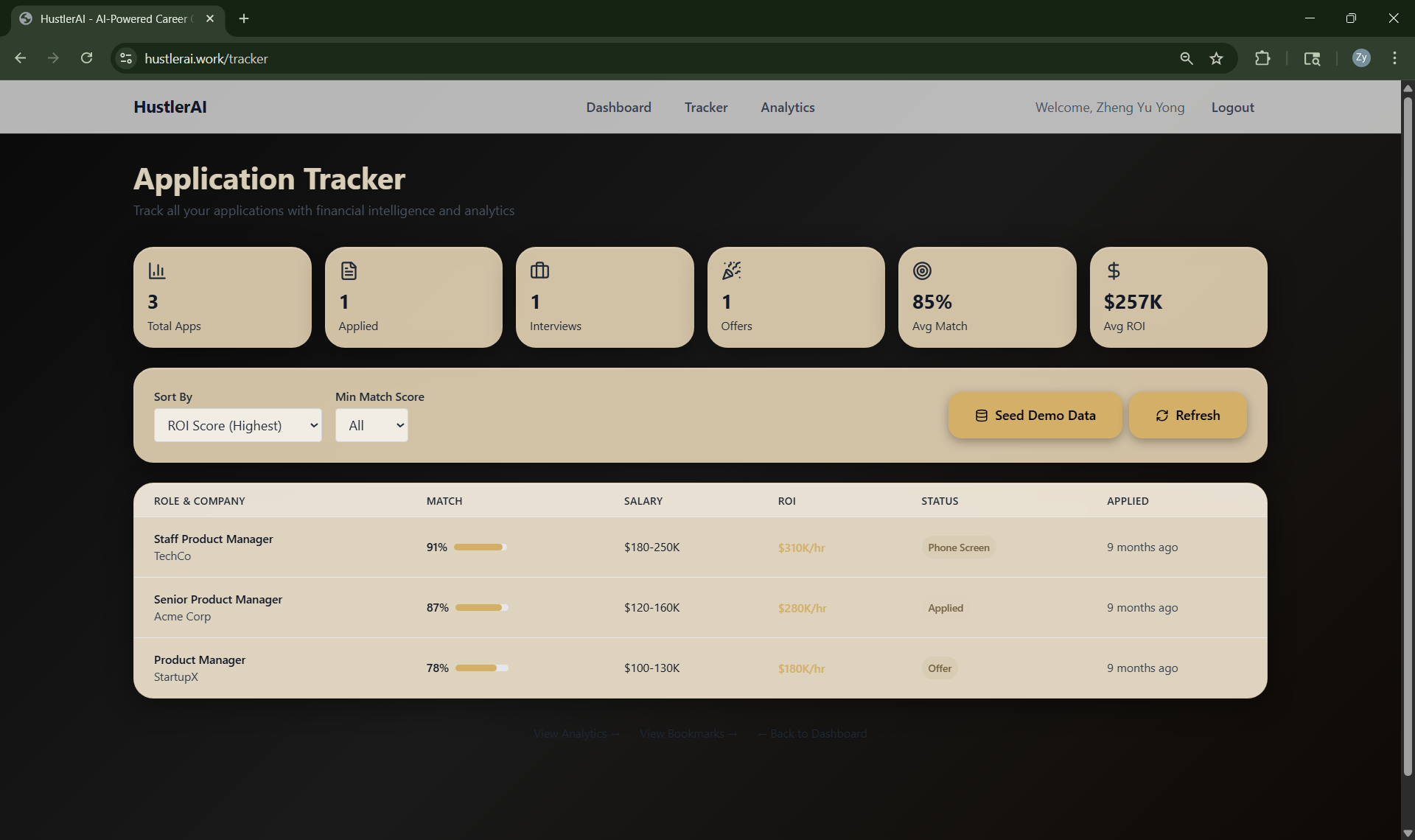
Task: Reload the page using browser refresh icon
Action: (86, 58)
